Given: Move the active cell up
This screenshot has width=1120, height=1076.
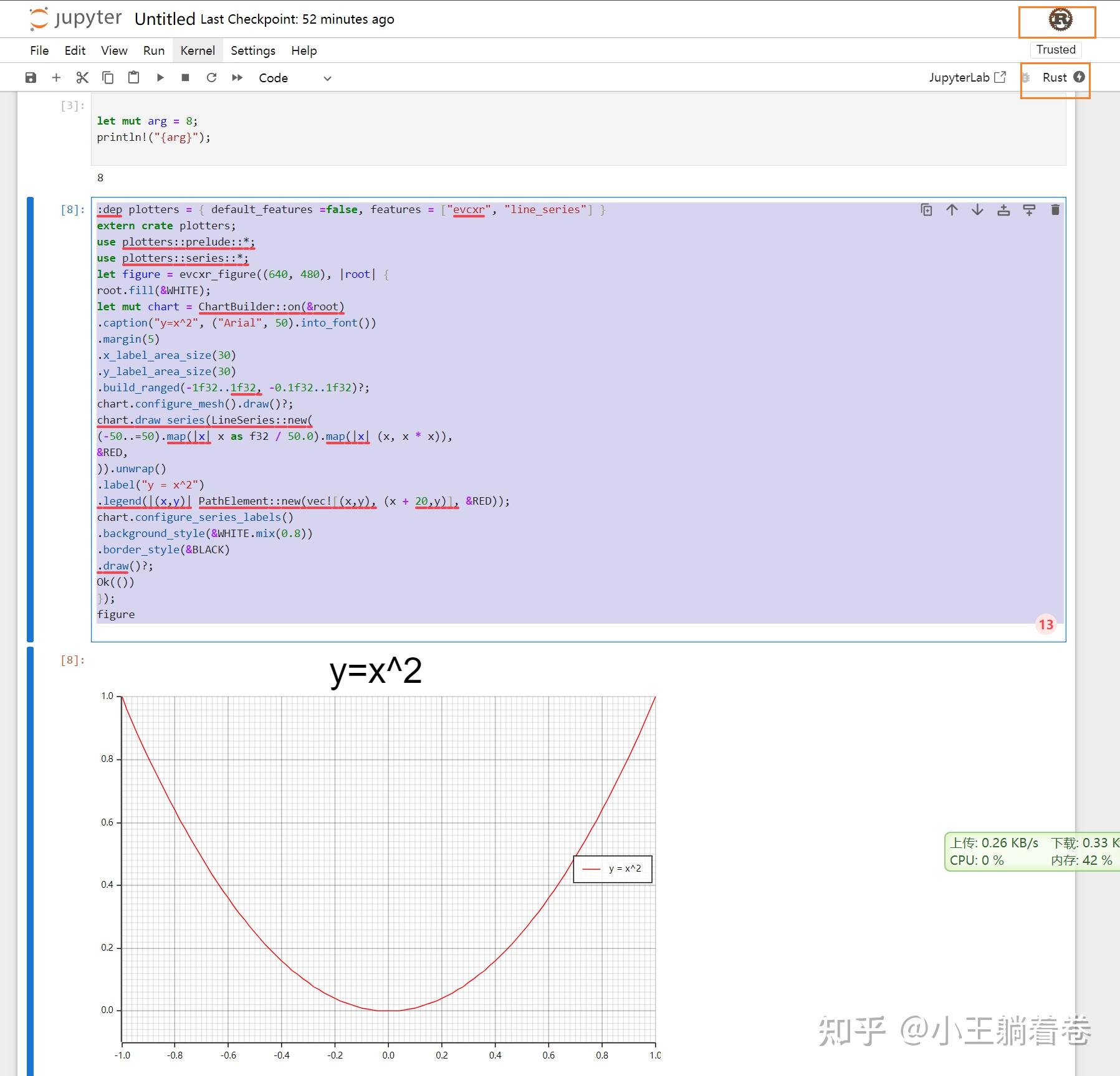Looking at the screenshot, I should click(x=952, y=210).
